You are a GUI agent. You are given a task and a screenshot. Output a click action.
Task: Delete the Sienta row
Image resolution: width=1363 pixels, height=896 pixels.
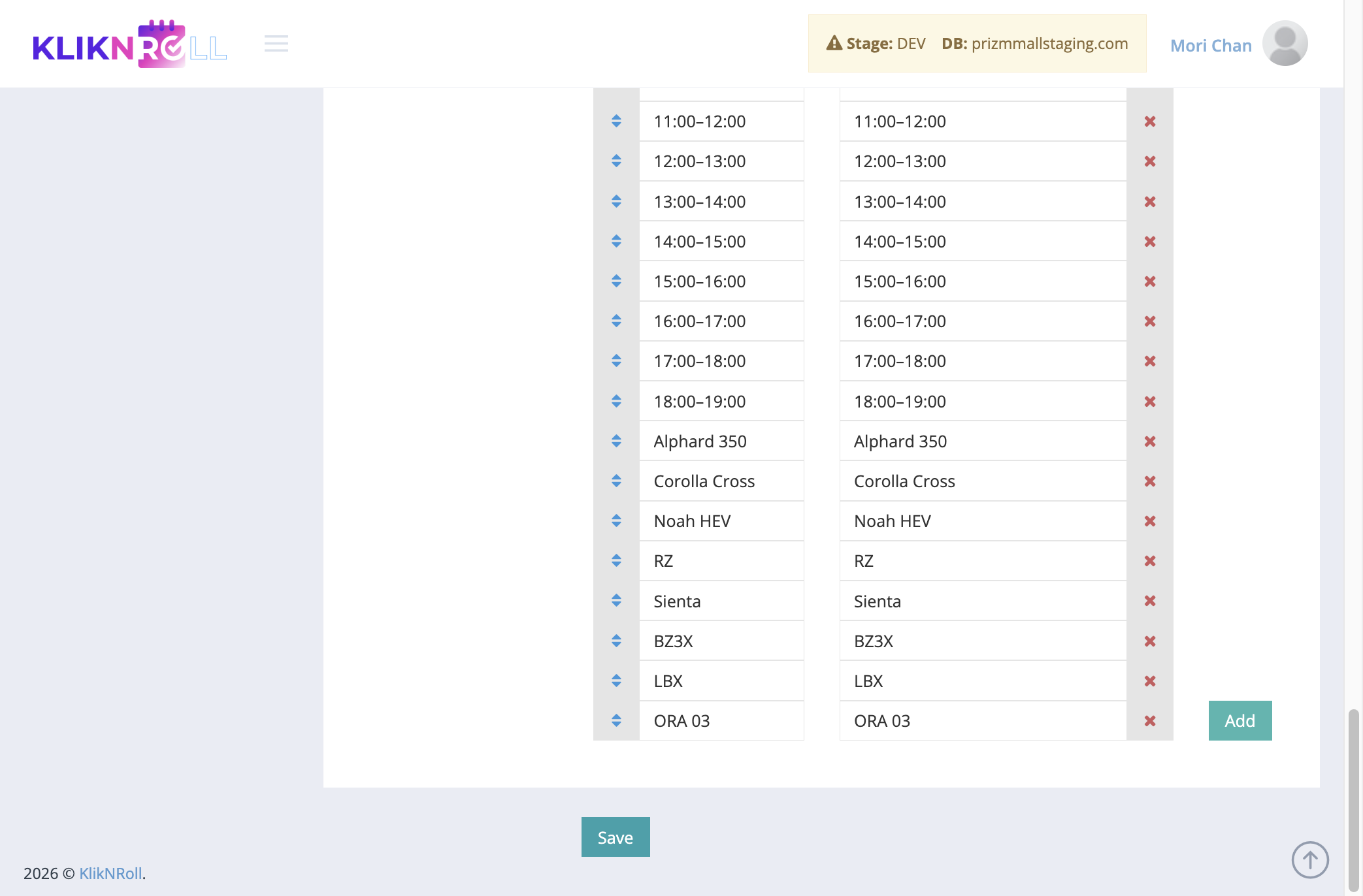1150,601
